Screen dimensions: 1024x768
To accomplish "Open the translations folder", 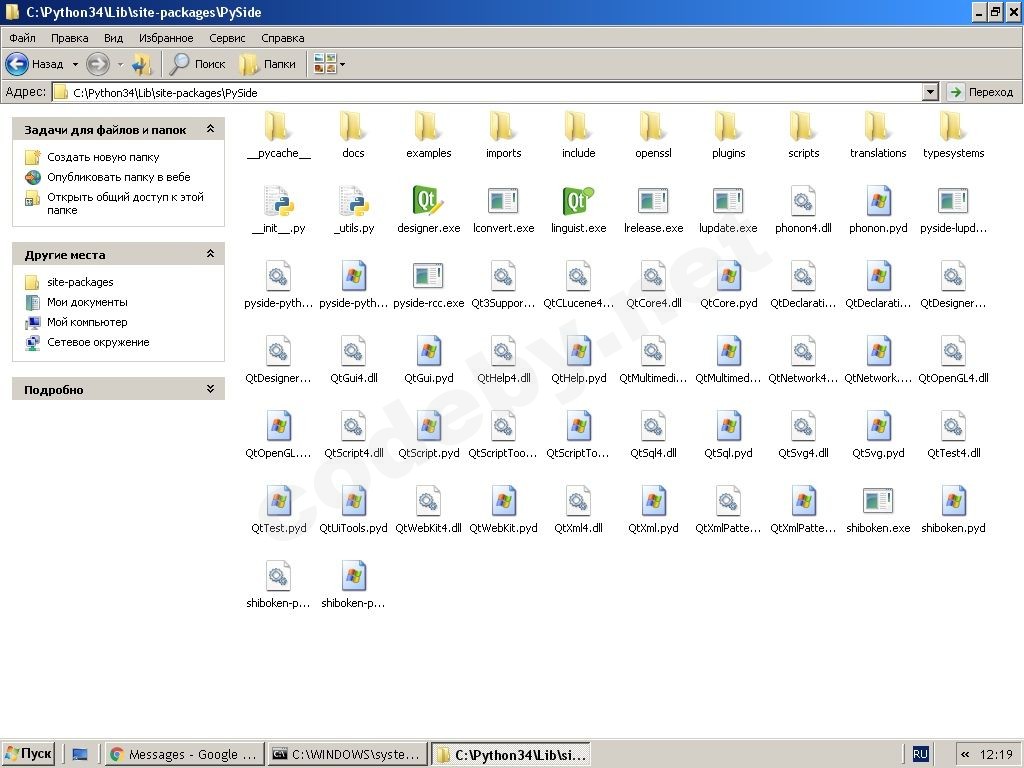I will click(878, 127).
